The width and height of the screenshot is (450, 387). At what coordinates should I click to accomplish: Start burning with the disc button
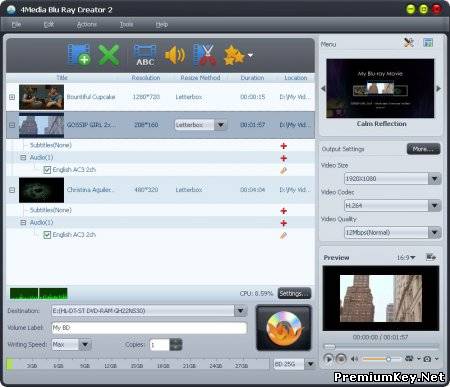[284, 328]
